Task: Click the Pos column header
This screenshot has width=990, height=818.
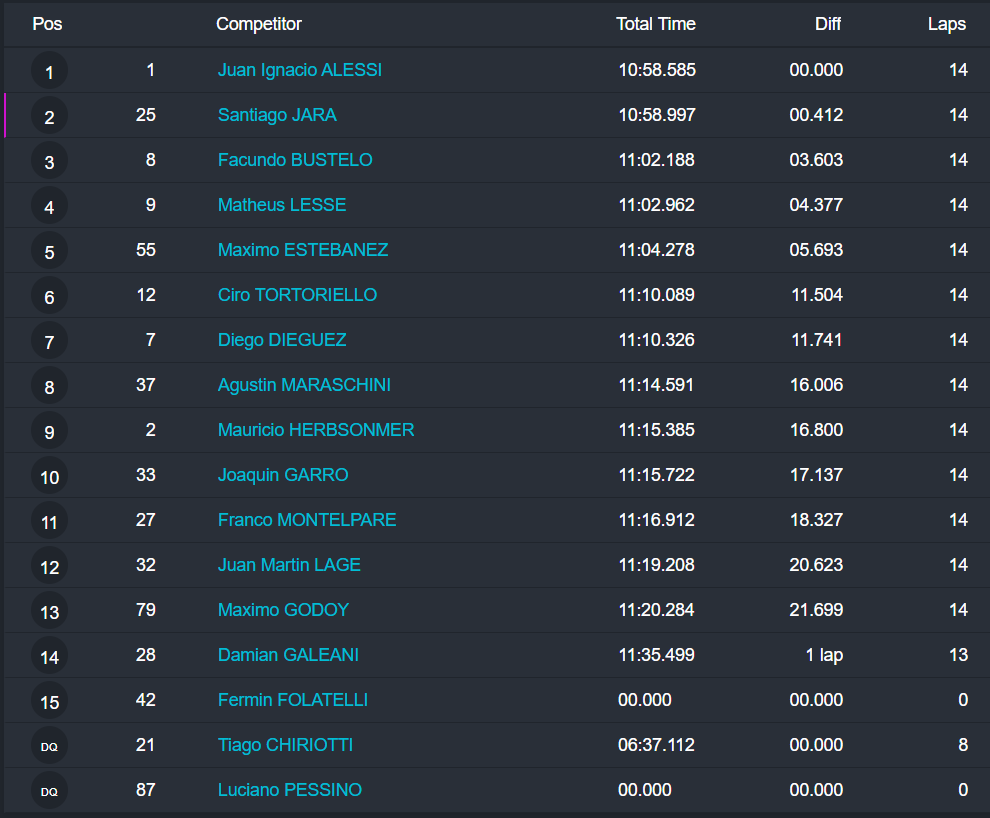Action: (47, 24)
